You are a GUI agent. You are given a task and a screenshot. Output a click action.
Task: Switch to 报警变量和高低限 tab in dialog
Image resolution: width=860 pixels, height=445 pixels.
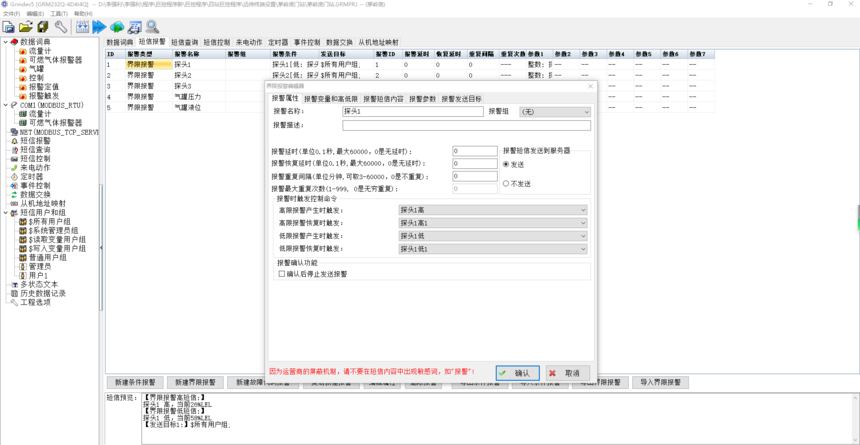331,99
